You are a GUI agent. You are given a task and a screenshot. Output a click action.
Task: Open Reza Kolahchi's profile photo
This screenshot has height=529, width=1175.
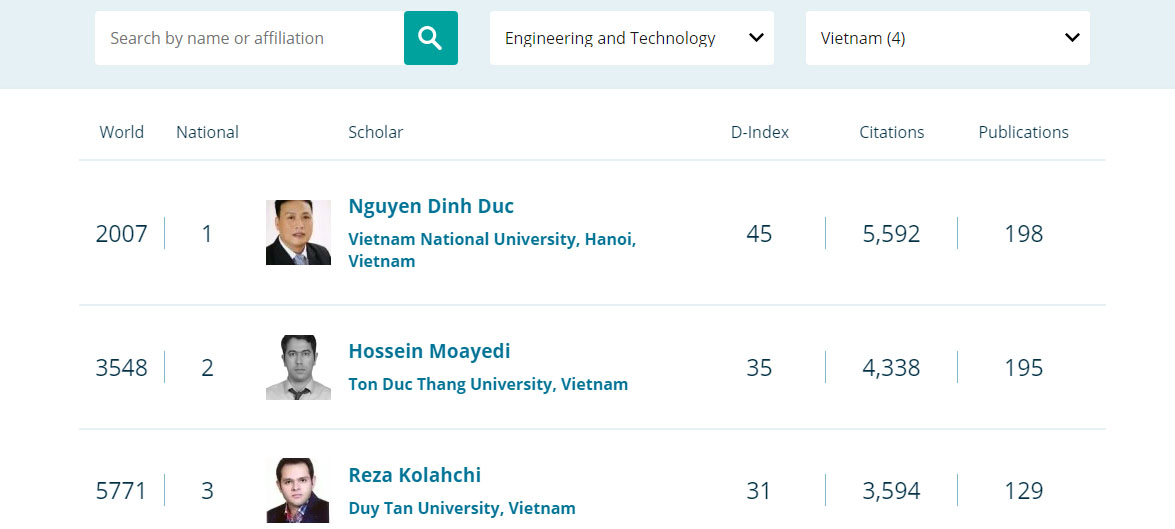298,490
